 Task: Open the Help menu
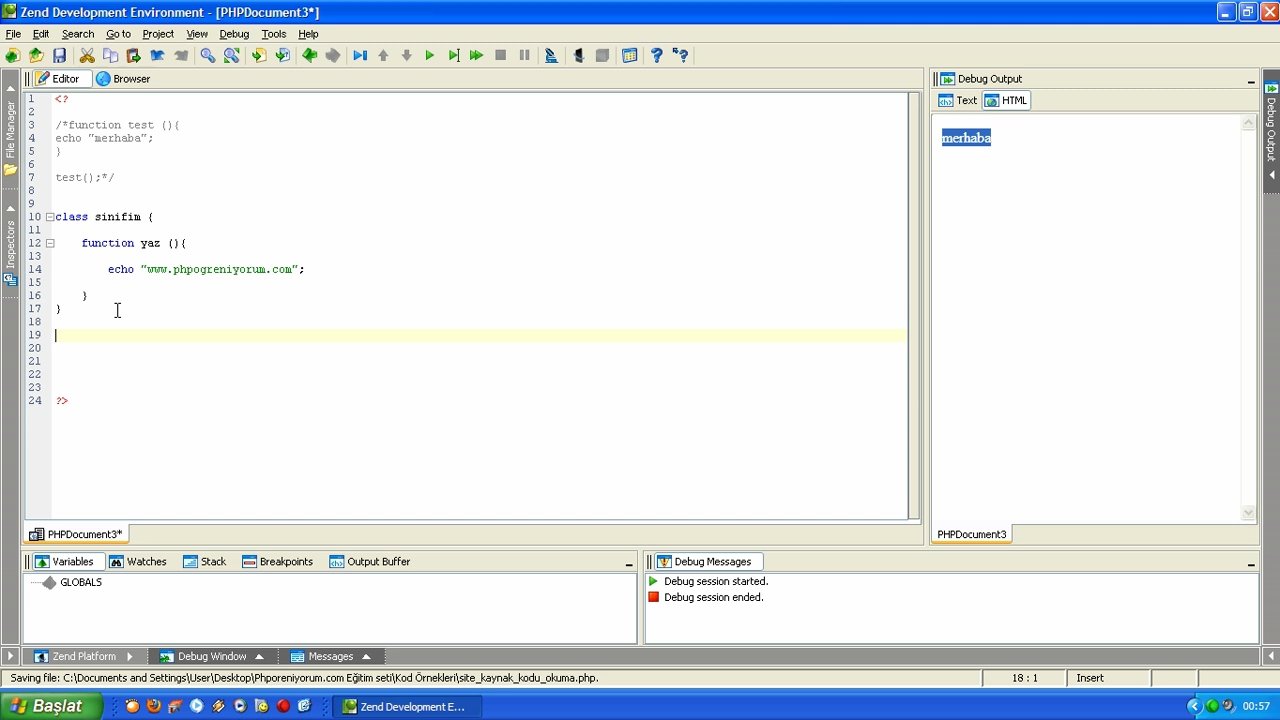click(308, 34)
